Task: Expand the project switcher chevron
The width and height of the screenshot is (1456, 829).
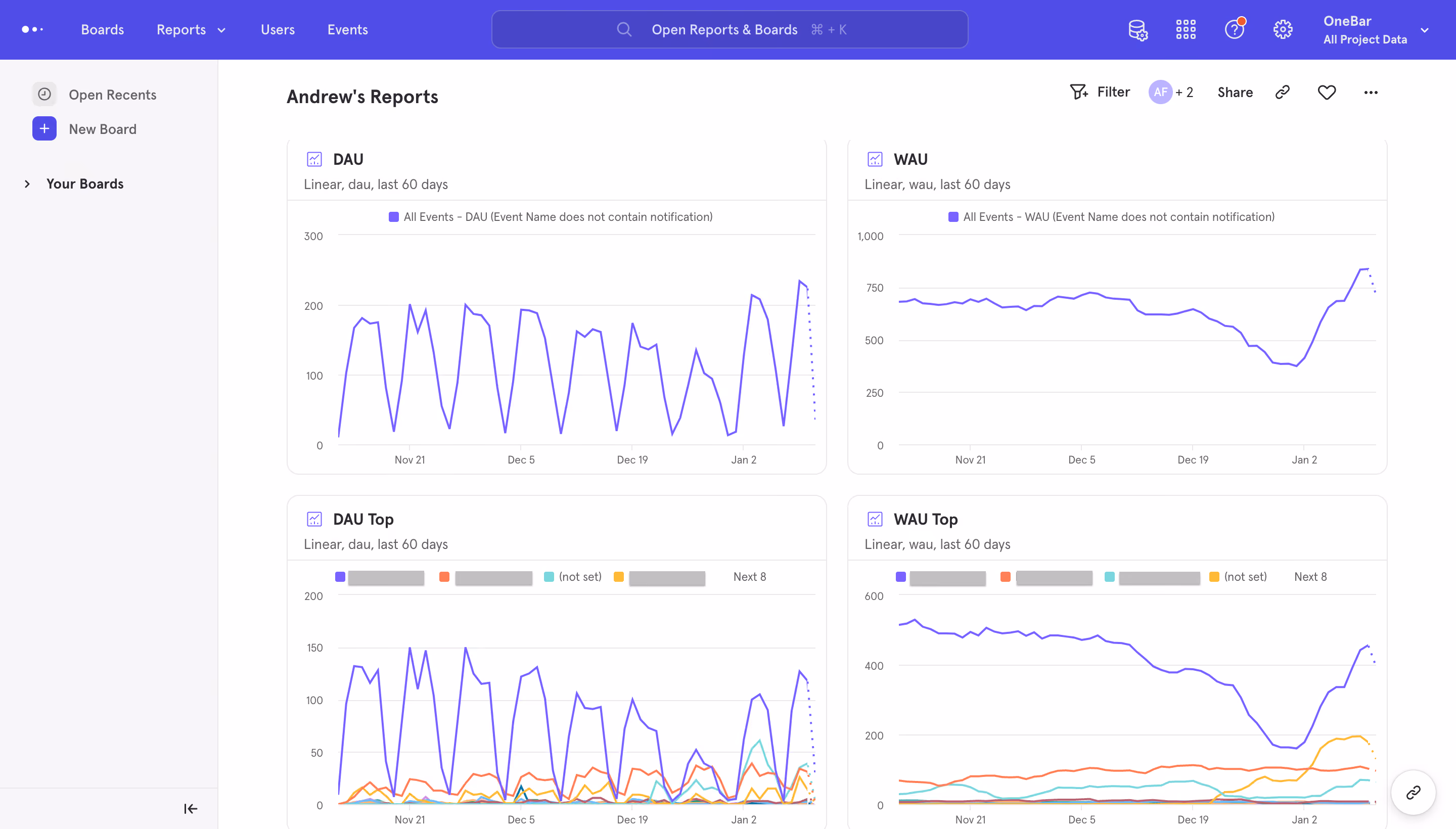Action: click(x=1425, y=30)
